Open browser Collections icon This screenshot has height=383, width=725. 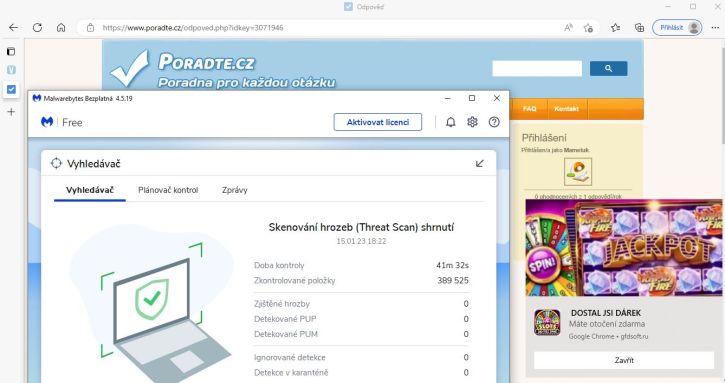click(x=639, y=28)
